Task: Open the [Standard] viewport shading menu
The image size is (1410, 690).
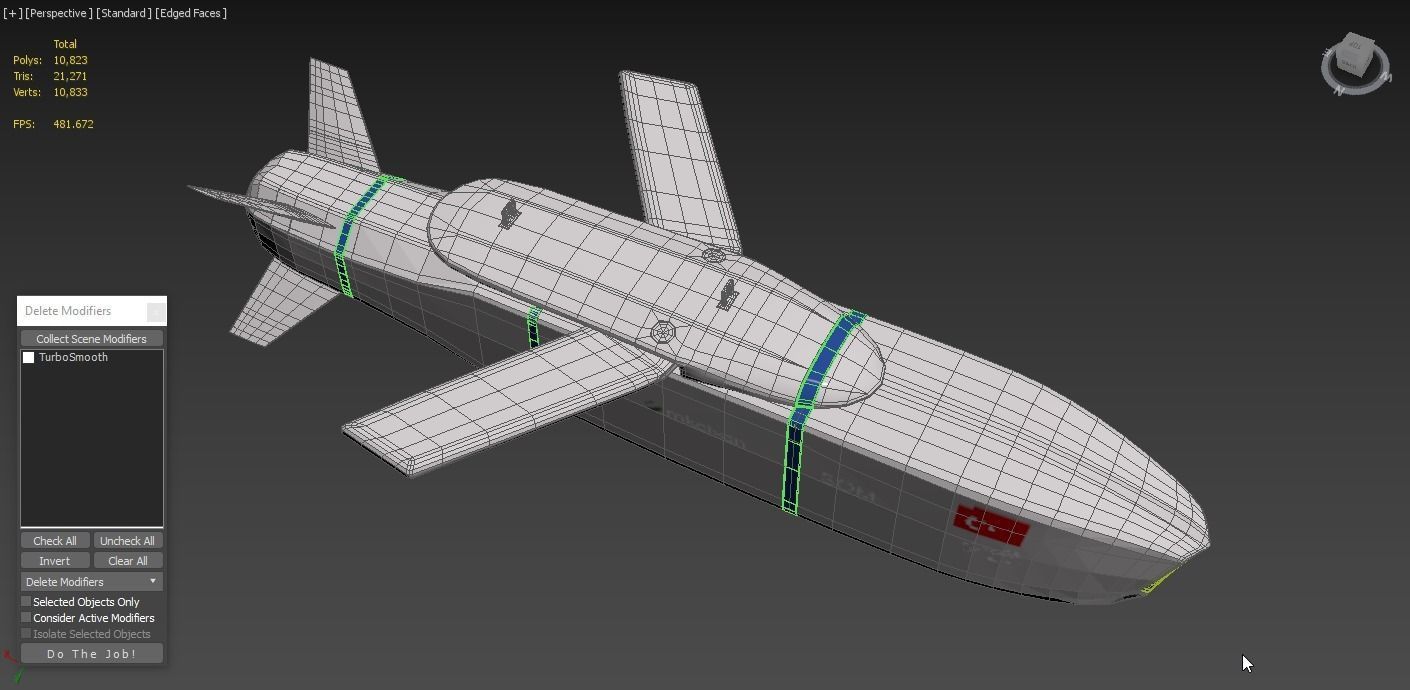Action: click(x=124, y=13)
